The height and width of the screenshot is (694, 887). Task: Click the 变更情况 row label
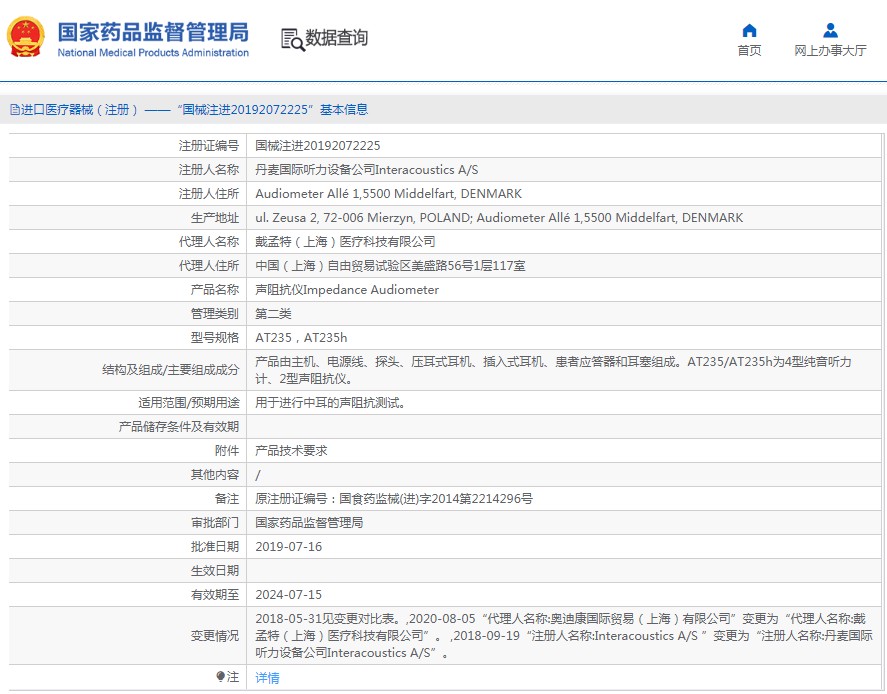(215, 636)
